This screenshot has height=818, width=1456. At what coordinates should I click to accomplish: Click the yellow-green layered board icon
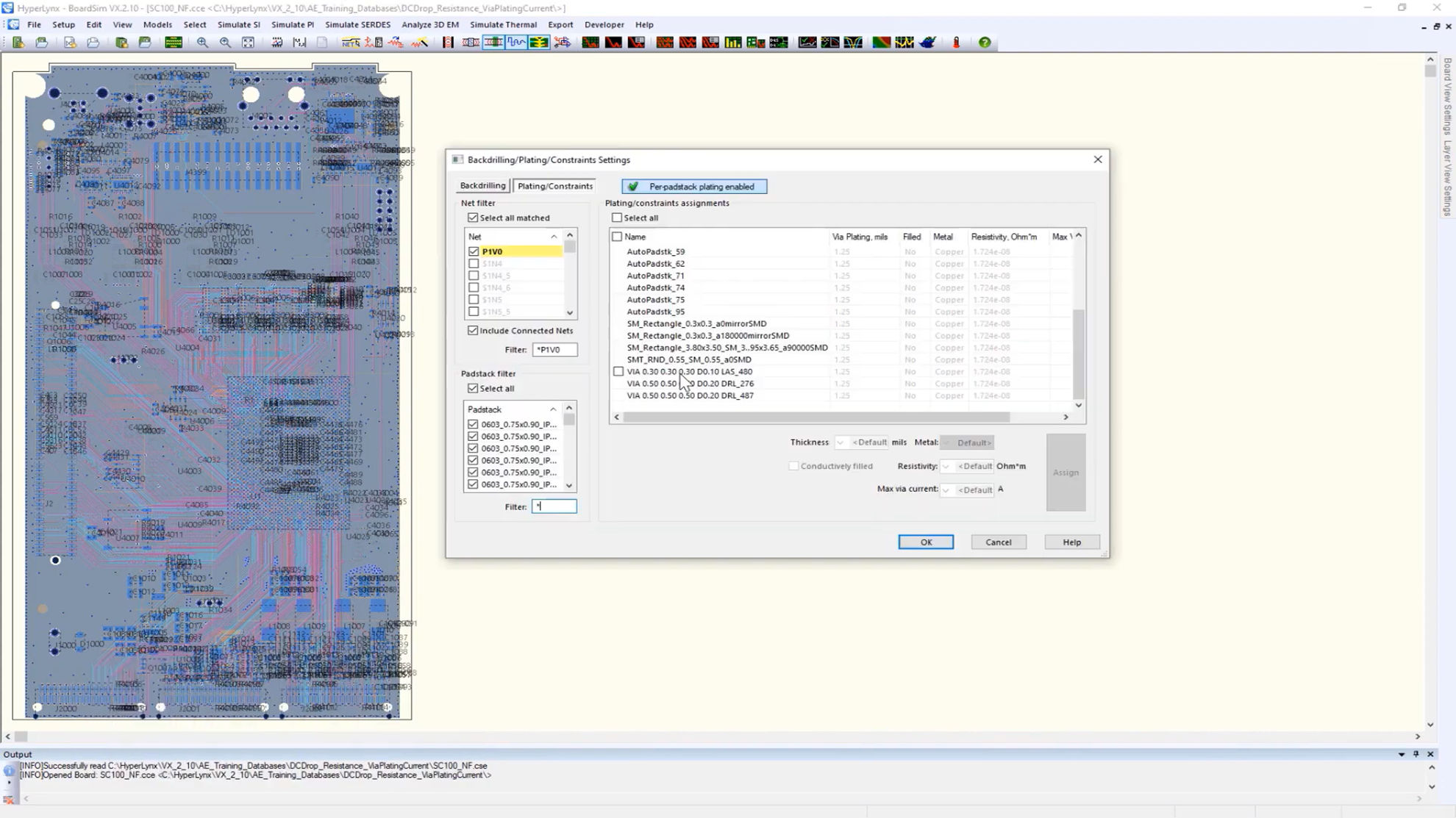[x=539, y=43]
